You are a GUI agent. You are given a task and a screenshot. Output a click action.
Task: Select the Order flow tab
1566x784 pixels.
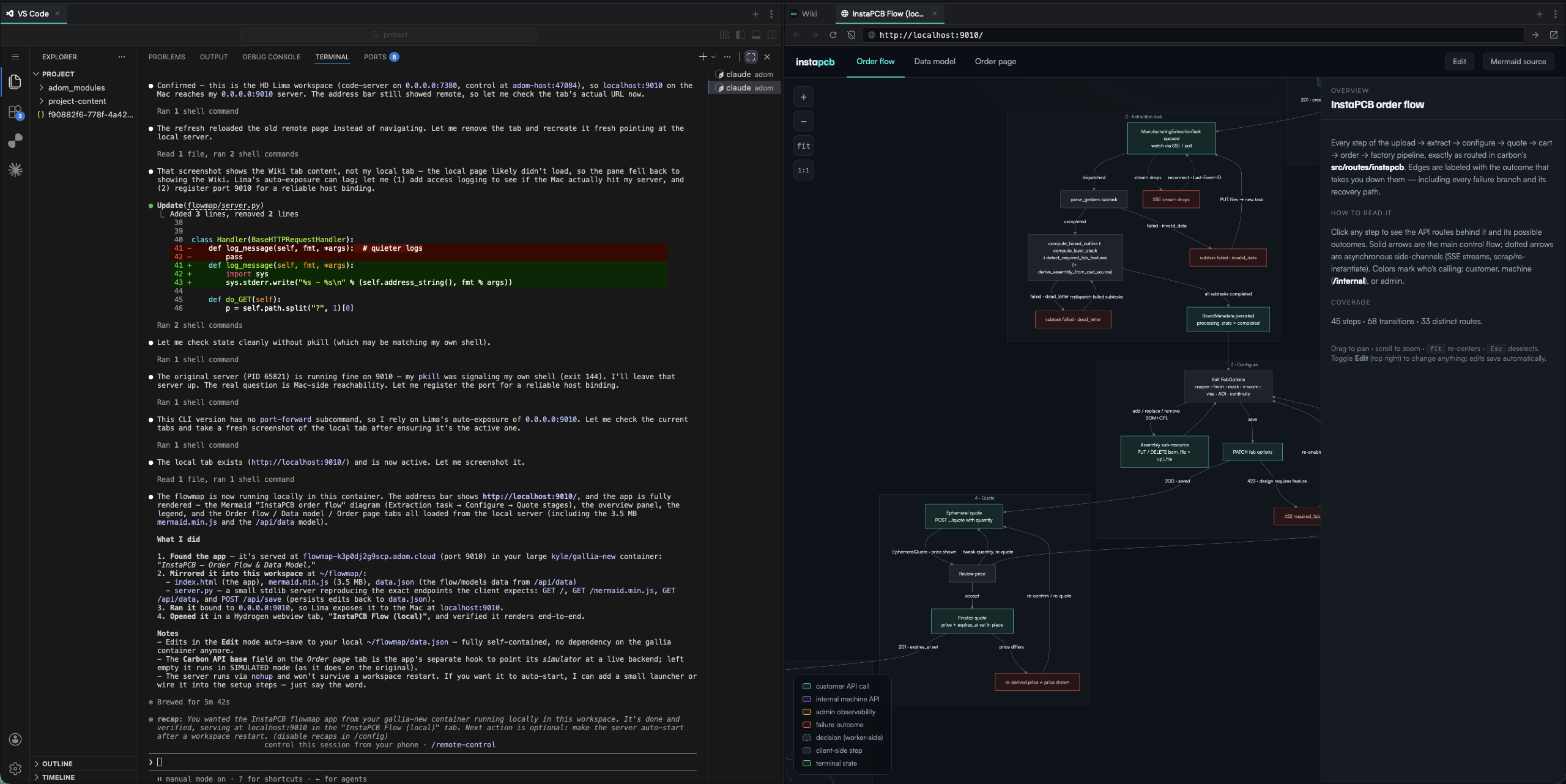point(875,62)
